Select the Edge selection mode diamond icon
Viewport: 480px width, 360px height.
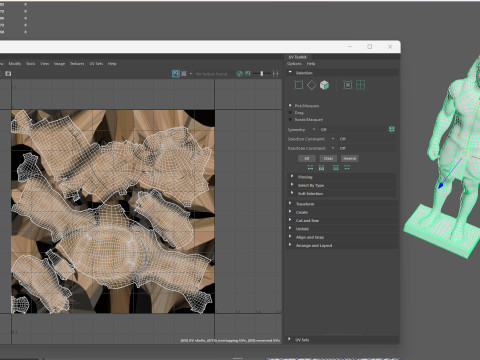pyautogui.click(x=311, y=85)
